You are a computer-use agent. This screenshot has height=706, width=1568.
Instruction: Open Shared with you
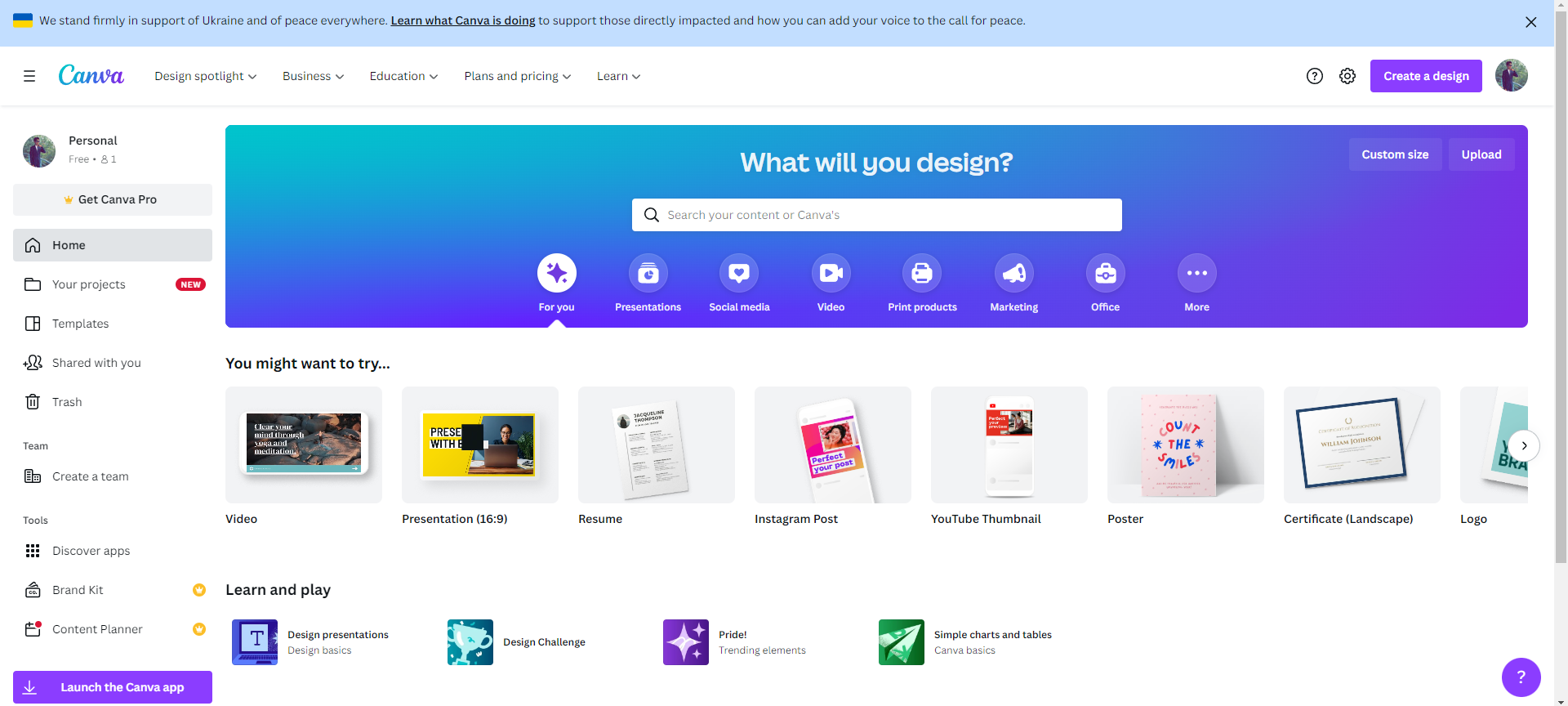(x=113, y=363)
